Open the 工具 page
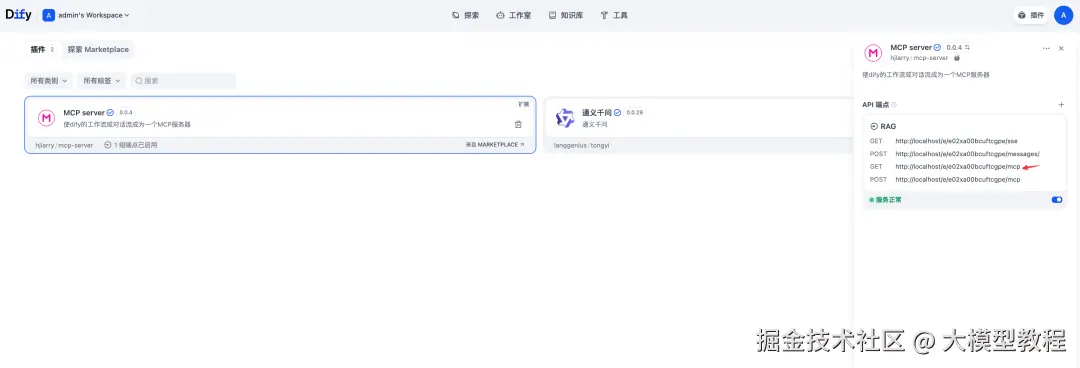1080x368 pixels. [x=614, y=15]
